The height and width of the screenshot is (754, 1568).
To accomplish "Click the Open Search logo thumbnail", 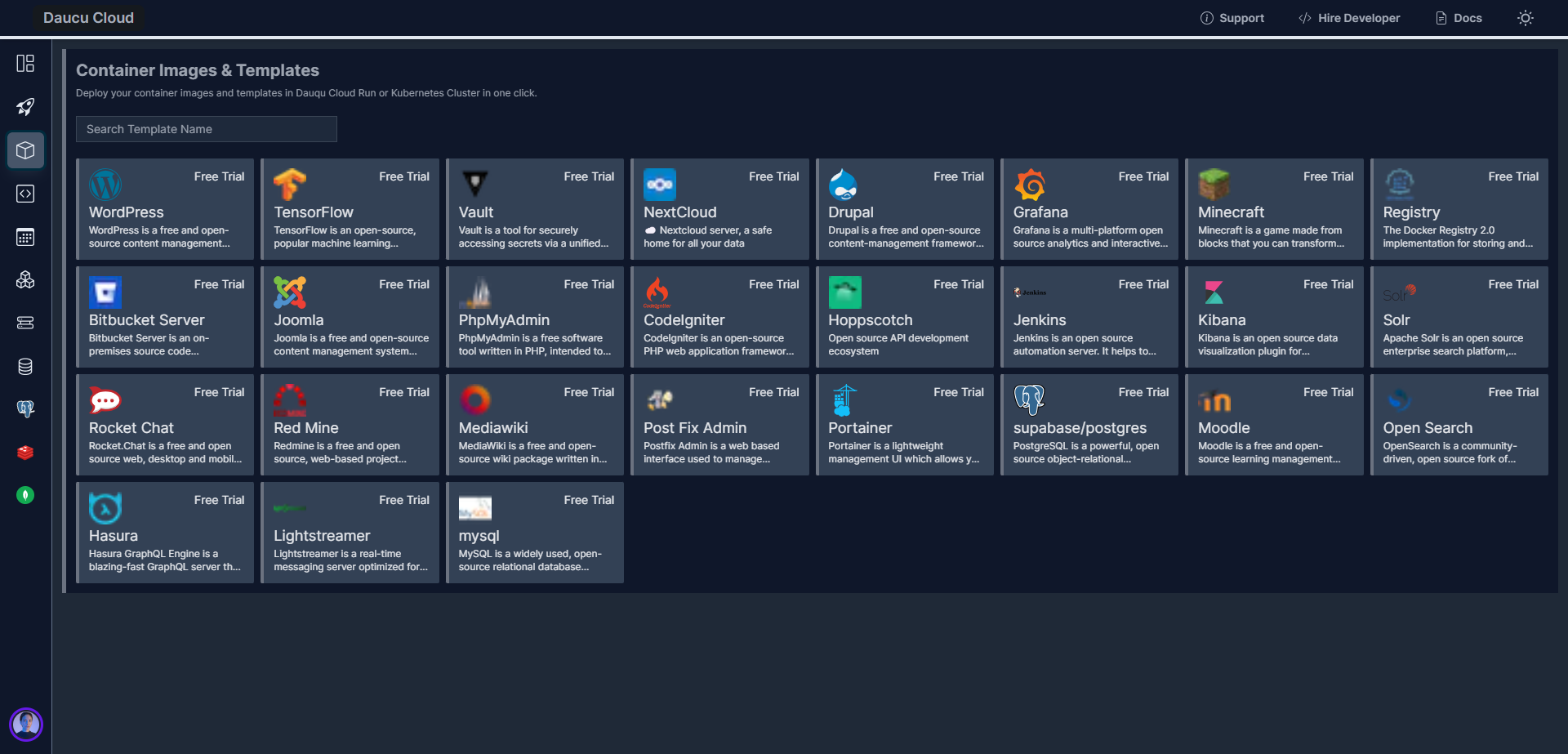I will tap(1400, 400).
